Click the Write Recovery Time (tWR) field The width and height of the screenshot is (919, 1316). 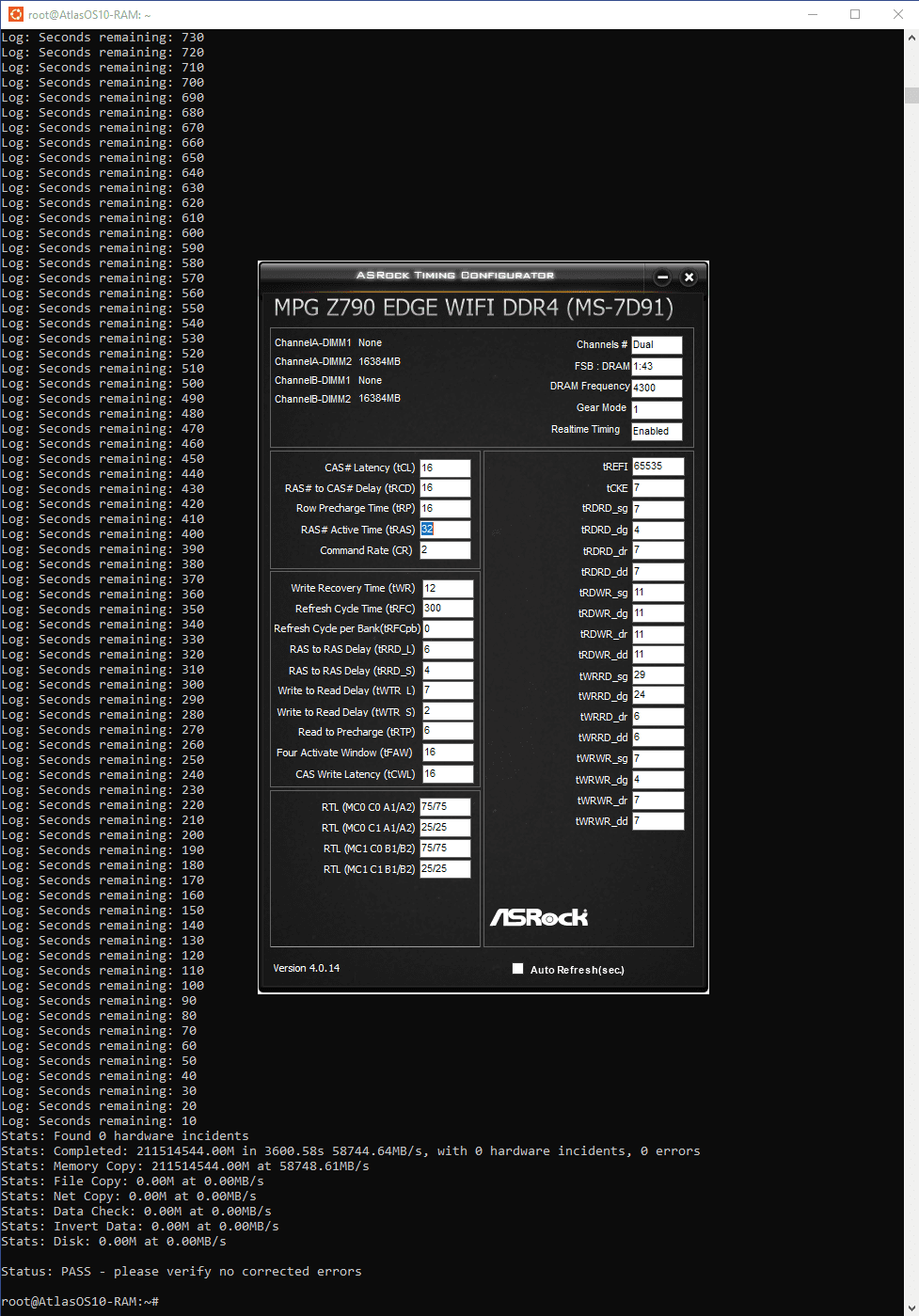(x=448, y=588)
